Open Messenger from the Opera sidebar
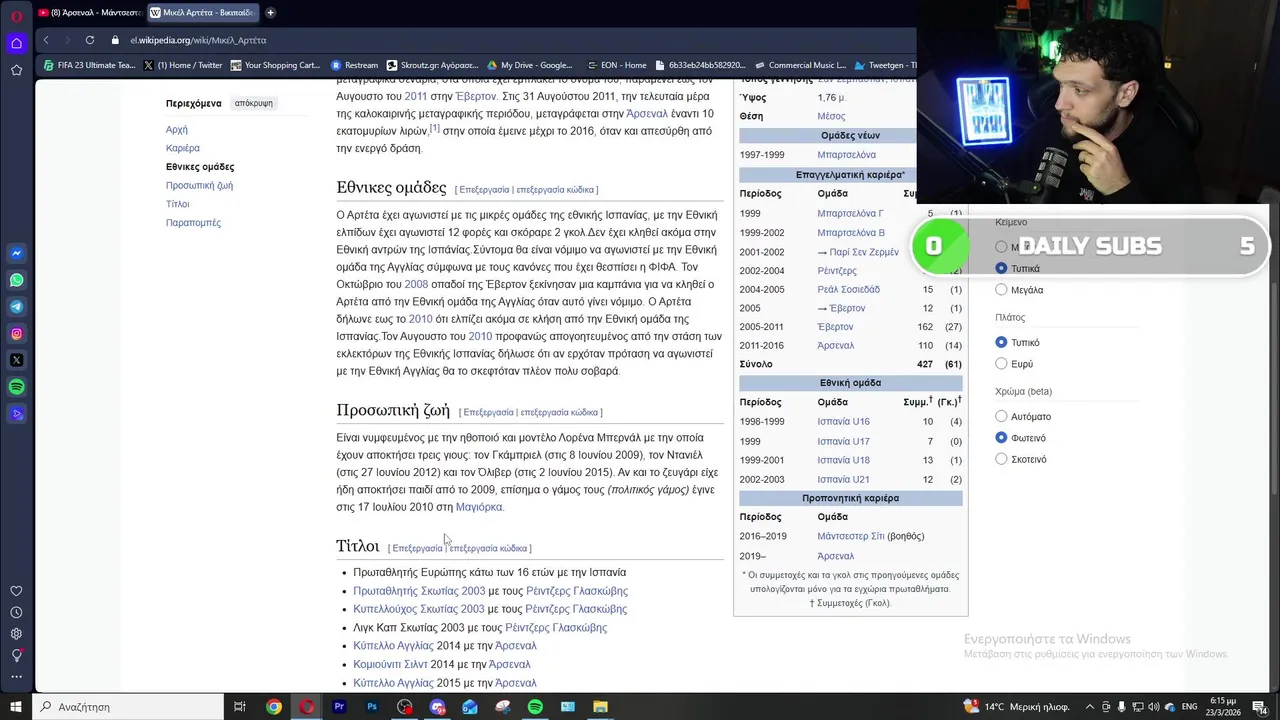This screenshot has width=1280, height=720. 16,254
